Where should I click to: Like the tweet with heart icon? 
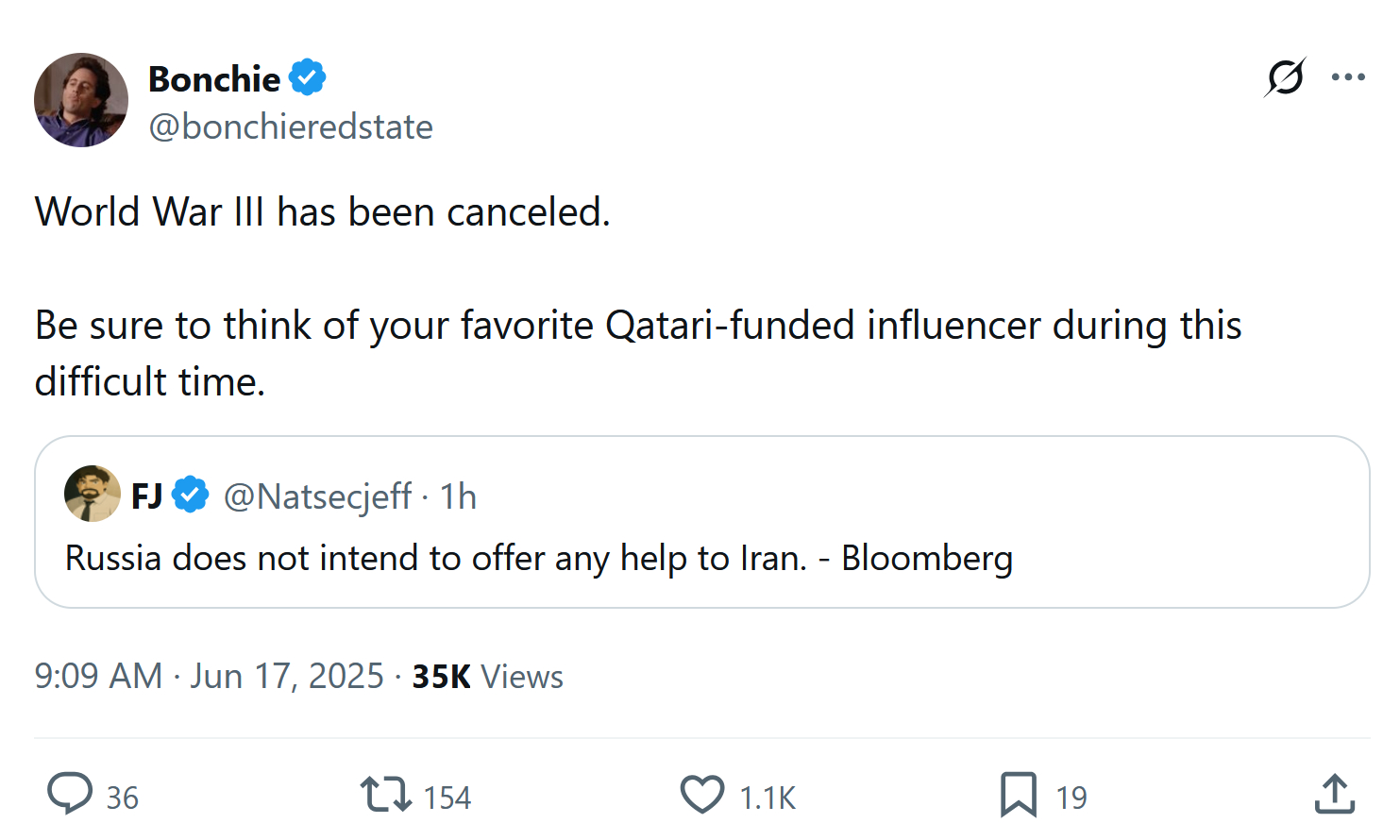click(x=702, y=795)
